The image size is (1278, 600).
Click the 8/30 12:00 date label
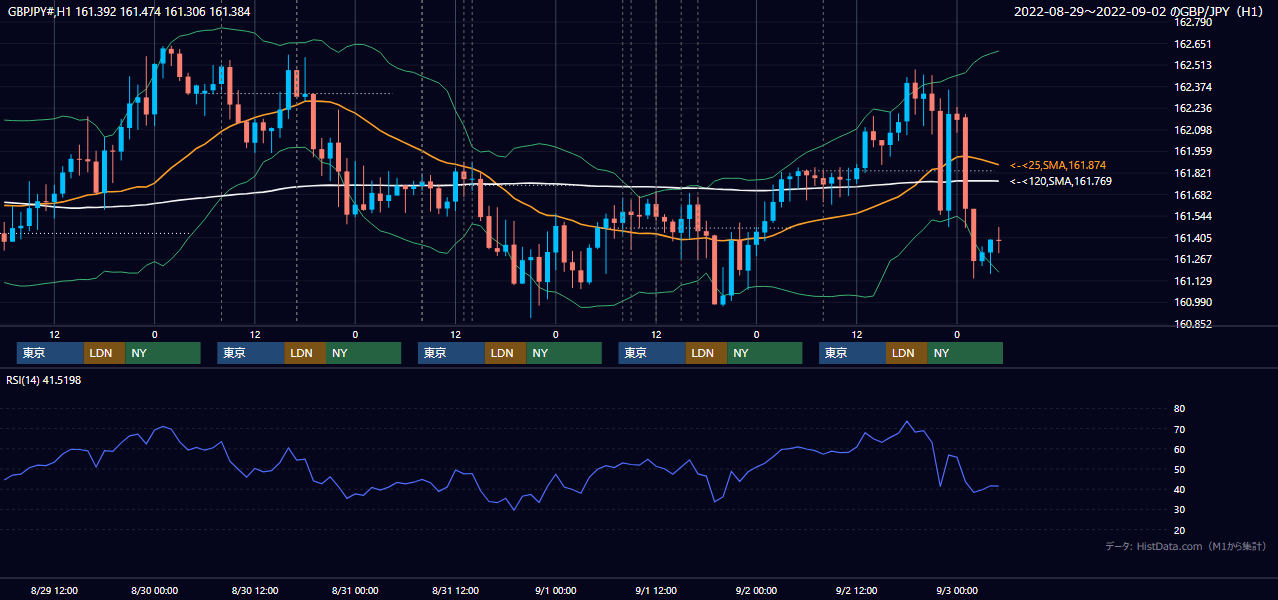click(x=255, y=590)
